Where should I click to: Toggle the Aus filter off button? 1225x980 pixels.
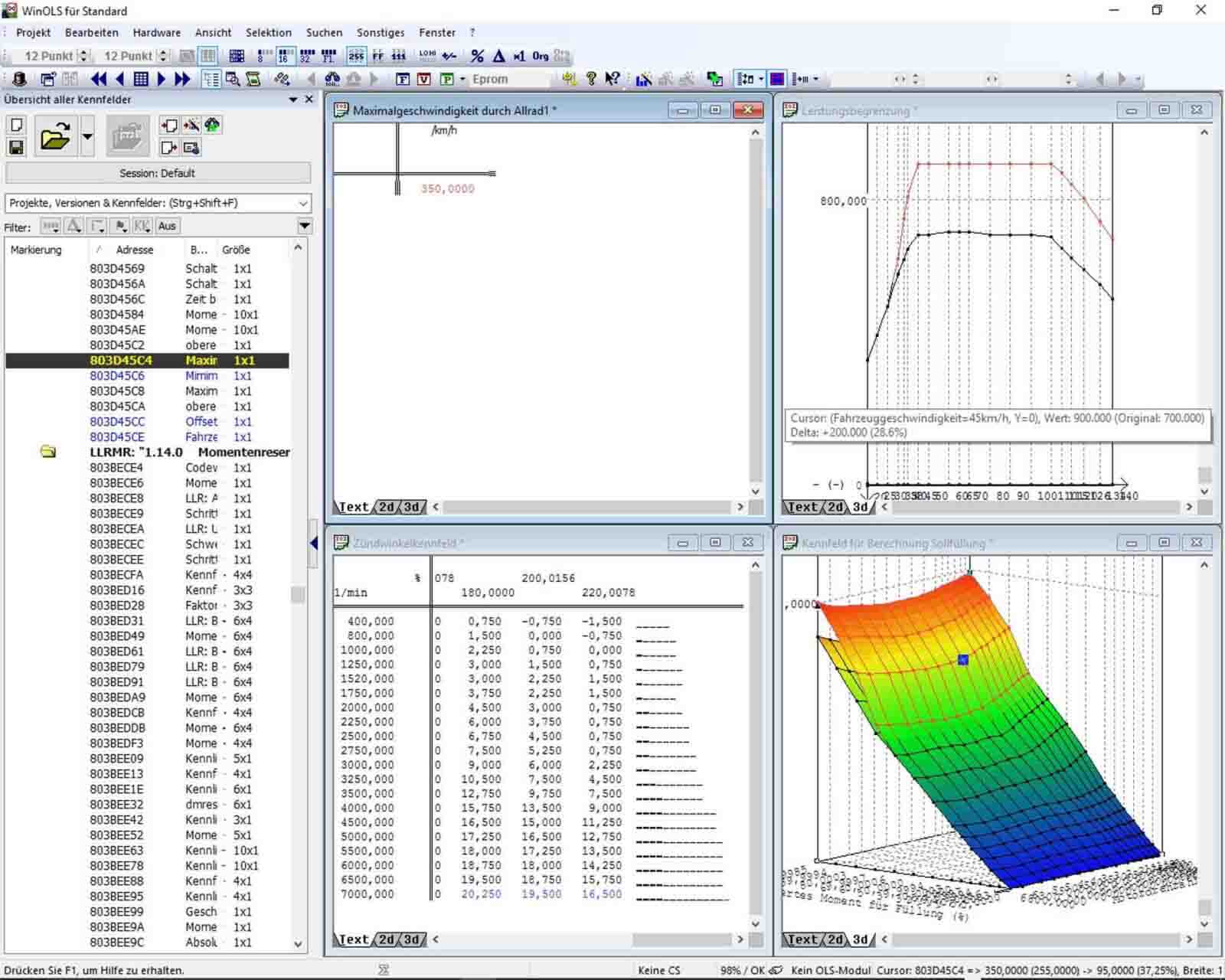point(167,226)
